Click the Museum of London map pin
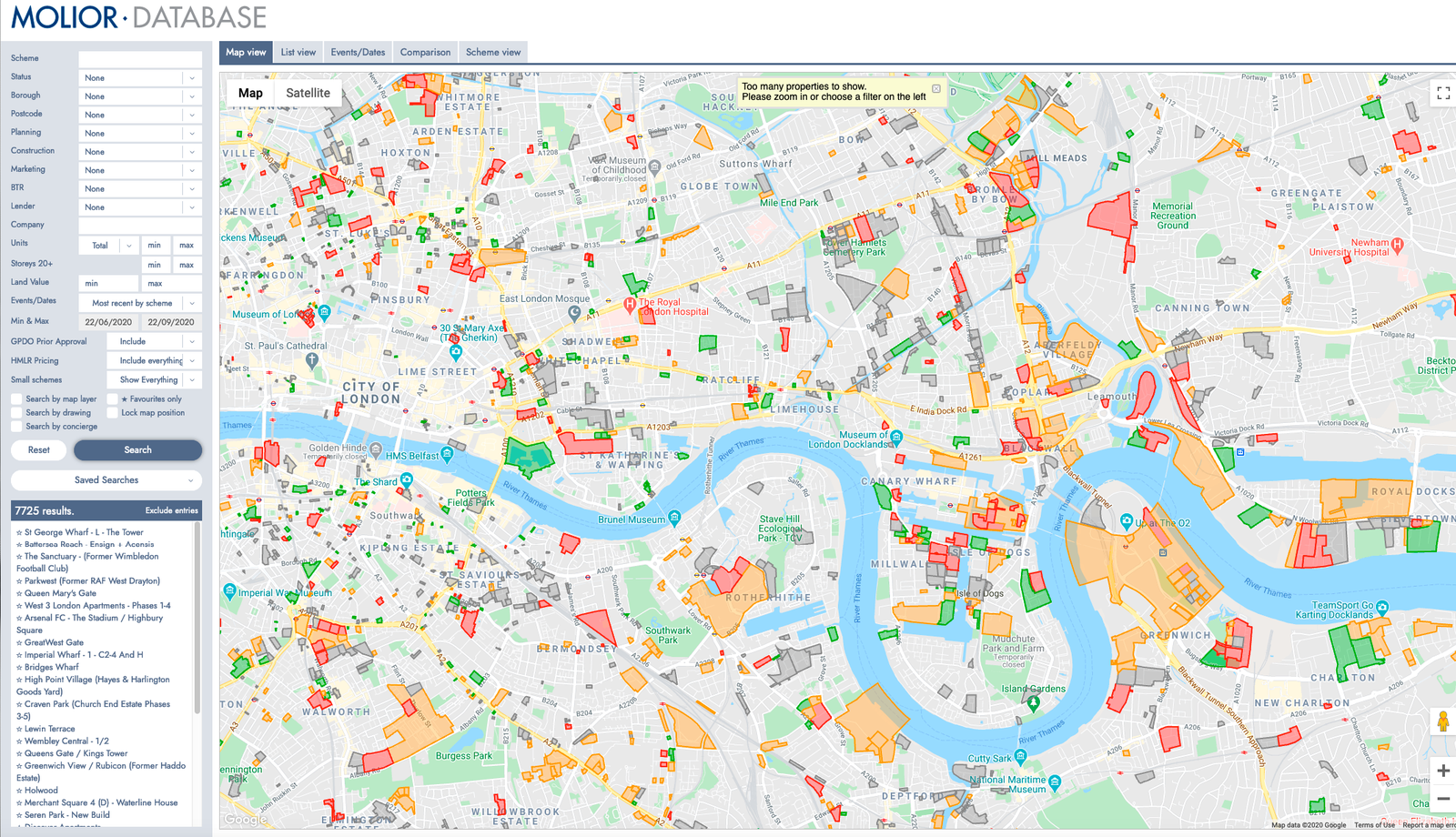 324,312
